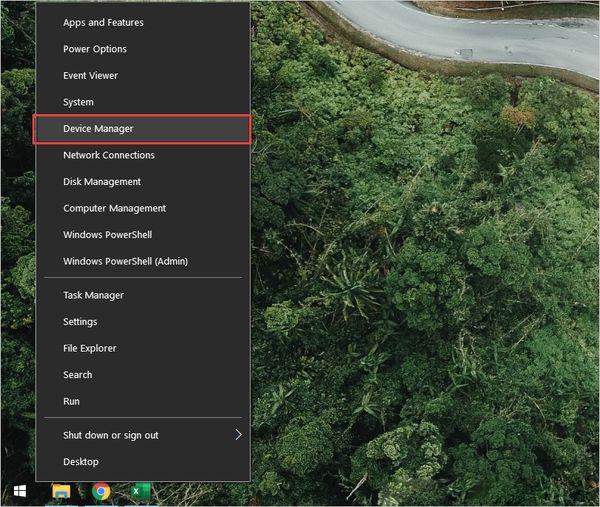Open Power Options

[x=95, y=49]
